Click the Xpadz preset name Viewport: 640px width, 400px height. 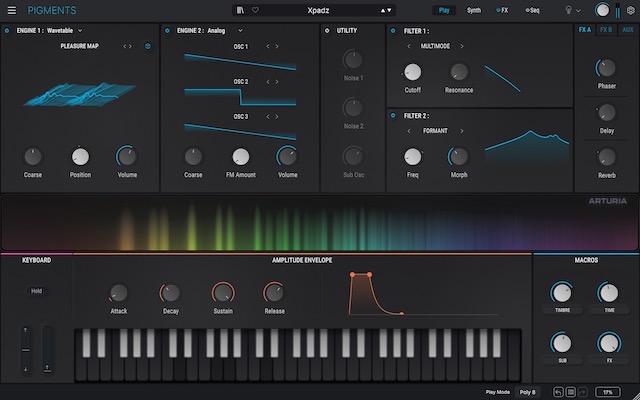click(320, 10)
